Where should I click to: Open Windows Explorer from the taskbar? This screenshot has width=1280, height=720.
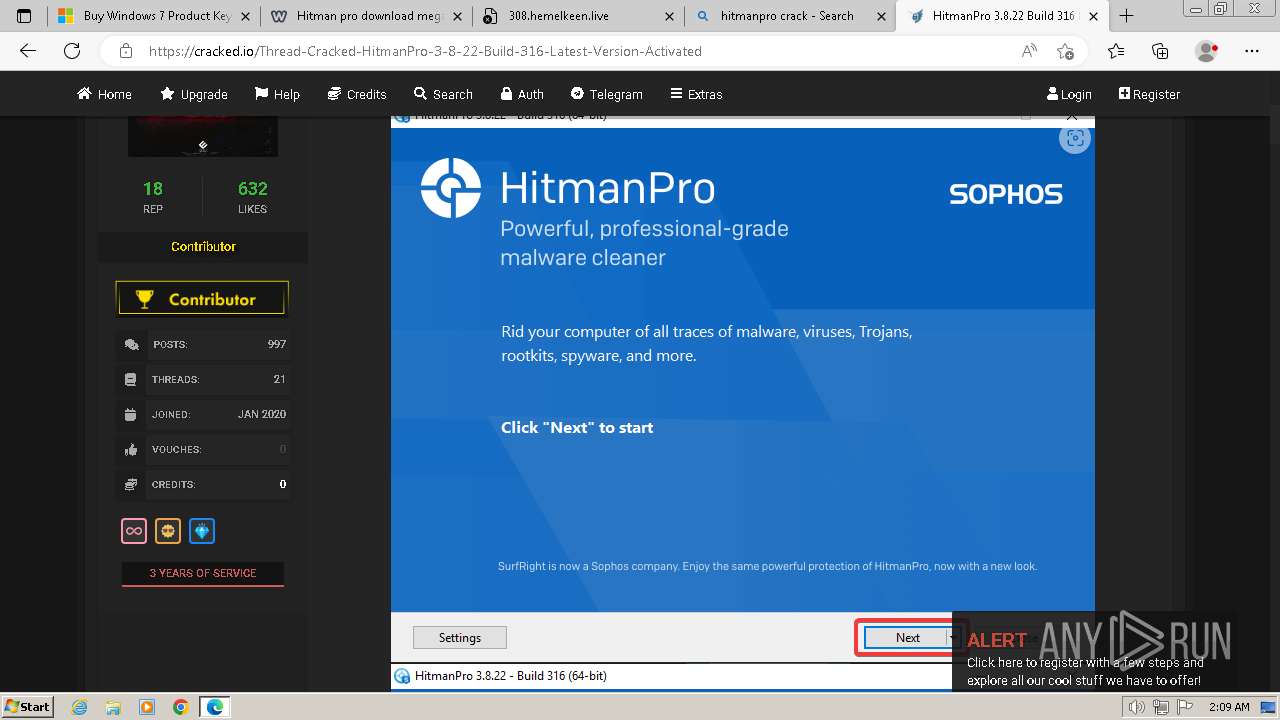click(x=113, y=707)
